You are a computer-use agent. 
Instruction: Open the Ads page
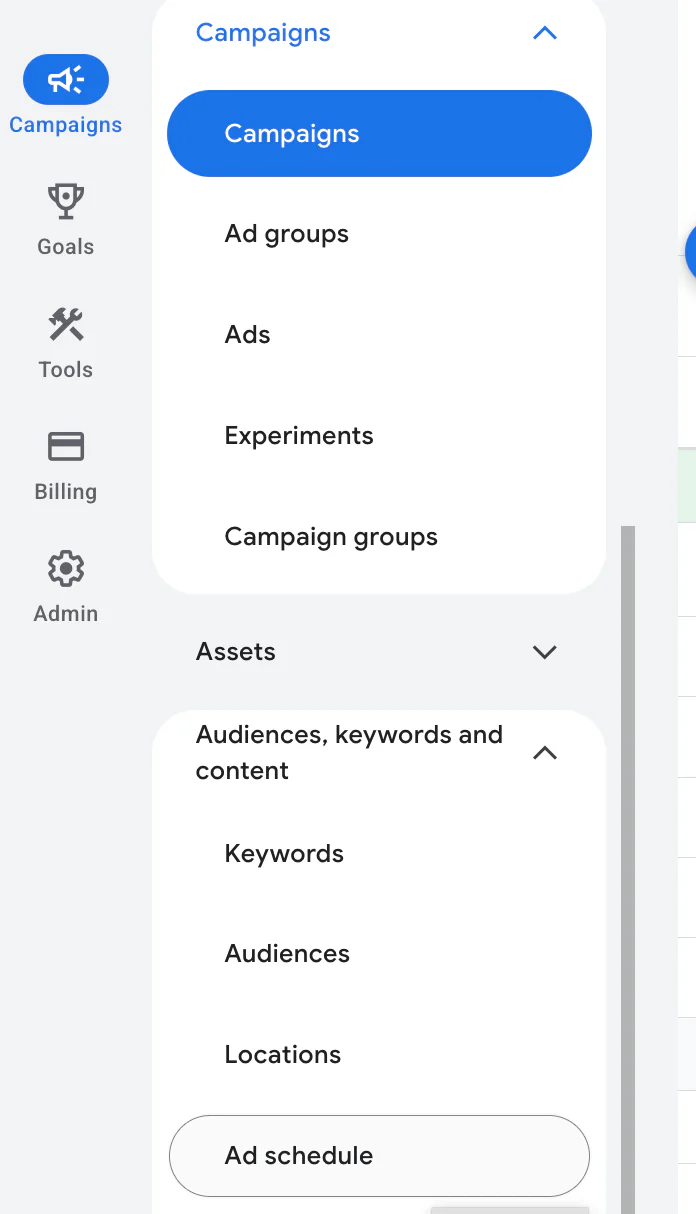pos(248,335)
